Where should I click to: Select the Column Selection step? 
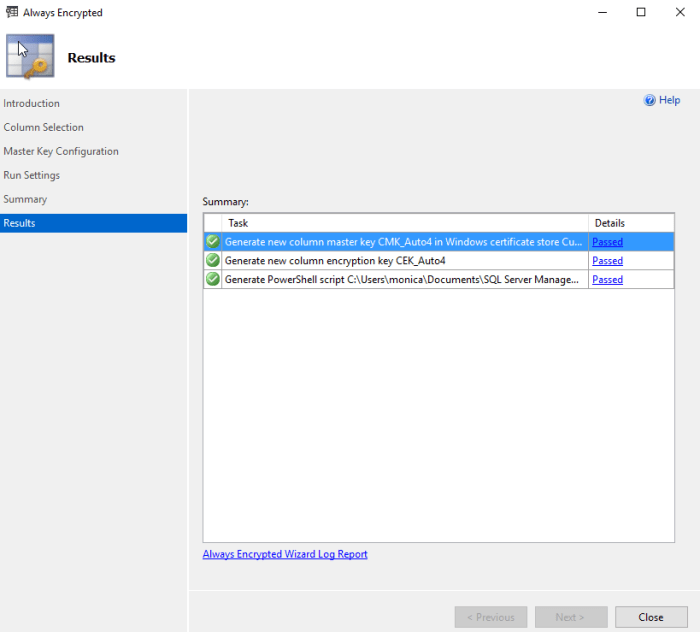43,127
